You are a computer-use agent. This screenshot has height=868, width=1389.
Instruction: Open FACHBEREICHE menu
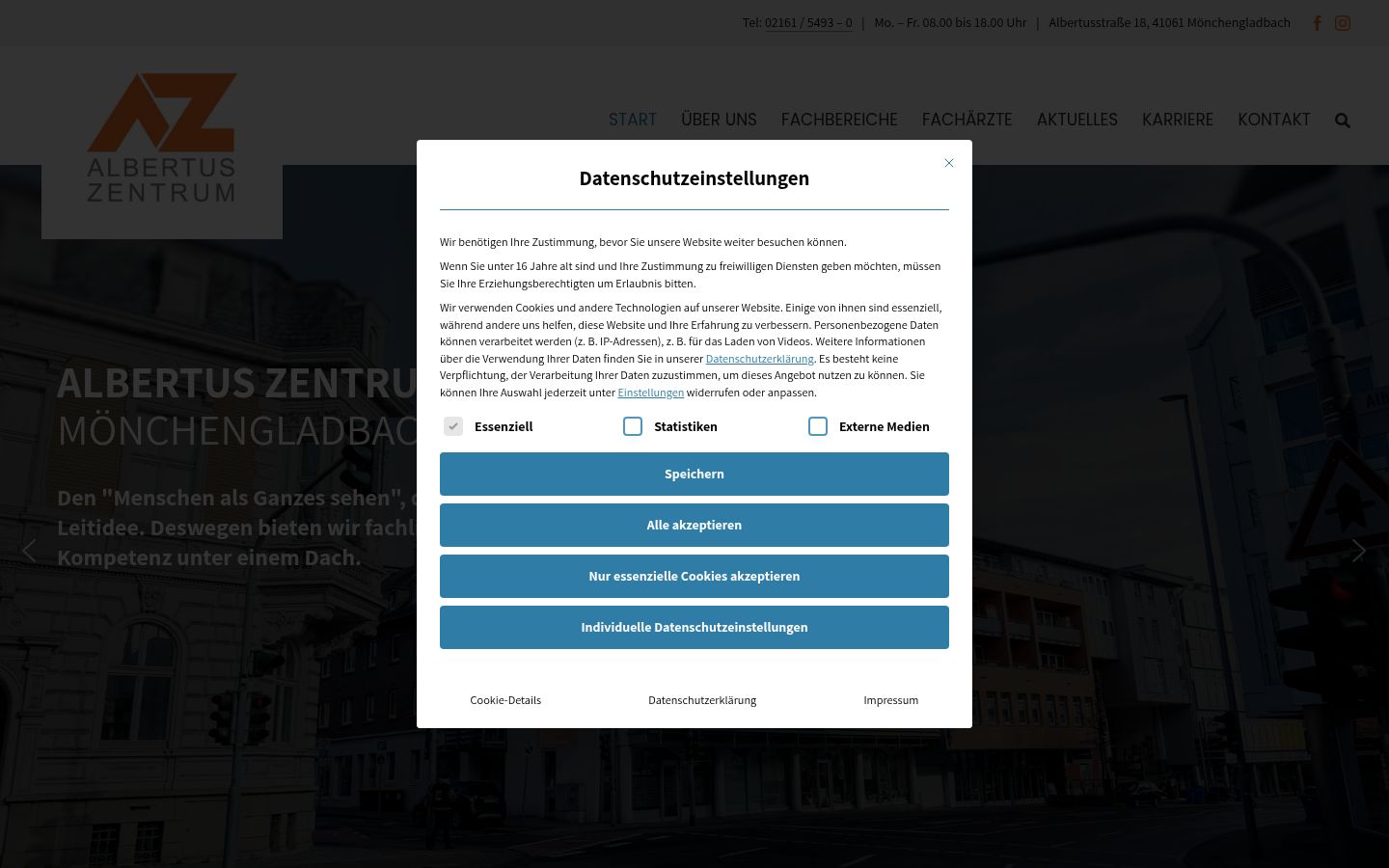pyautogui.click(x=839, y=120)
